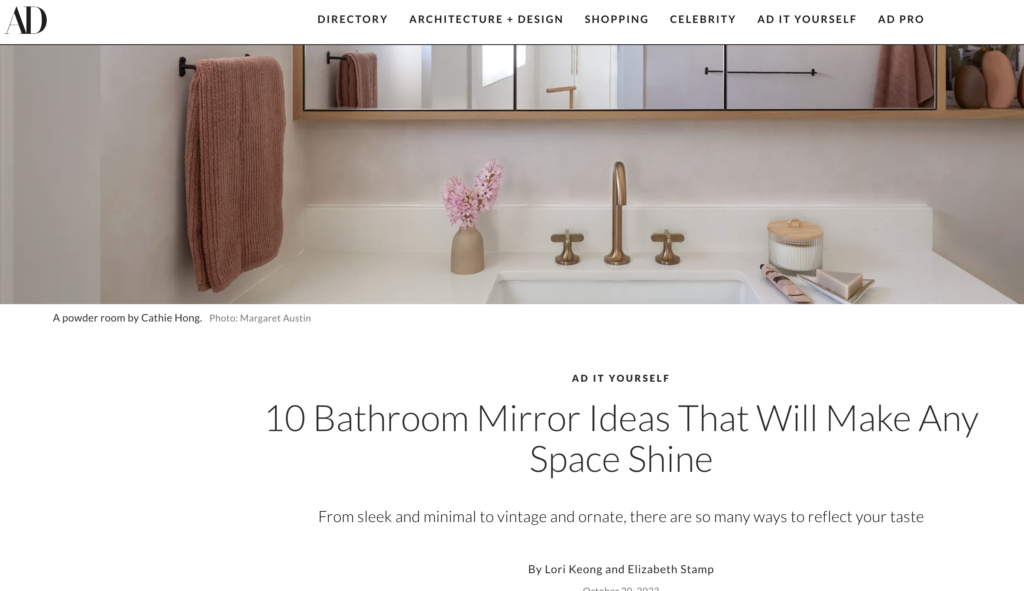Click the 10 Bathroom Mirror Ideas headline

(x=621, y=438)
